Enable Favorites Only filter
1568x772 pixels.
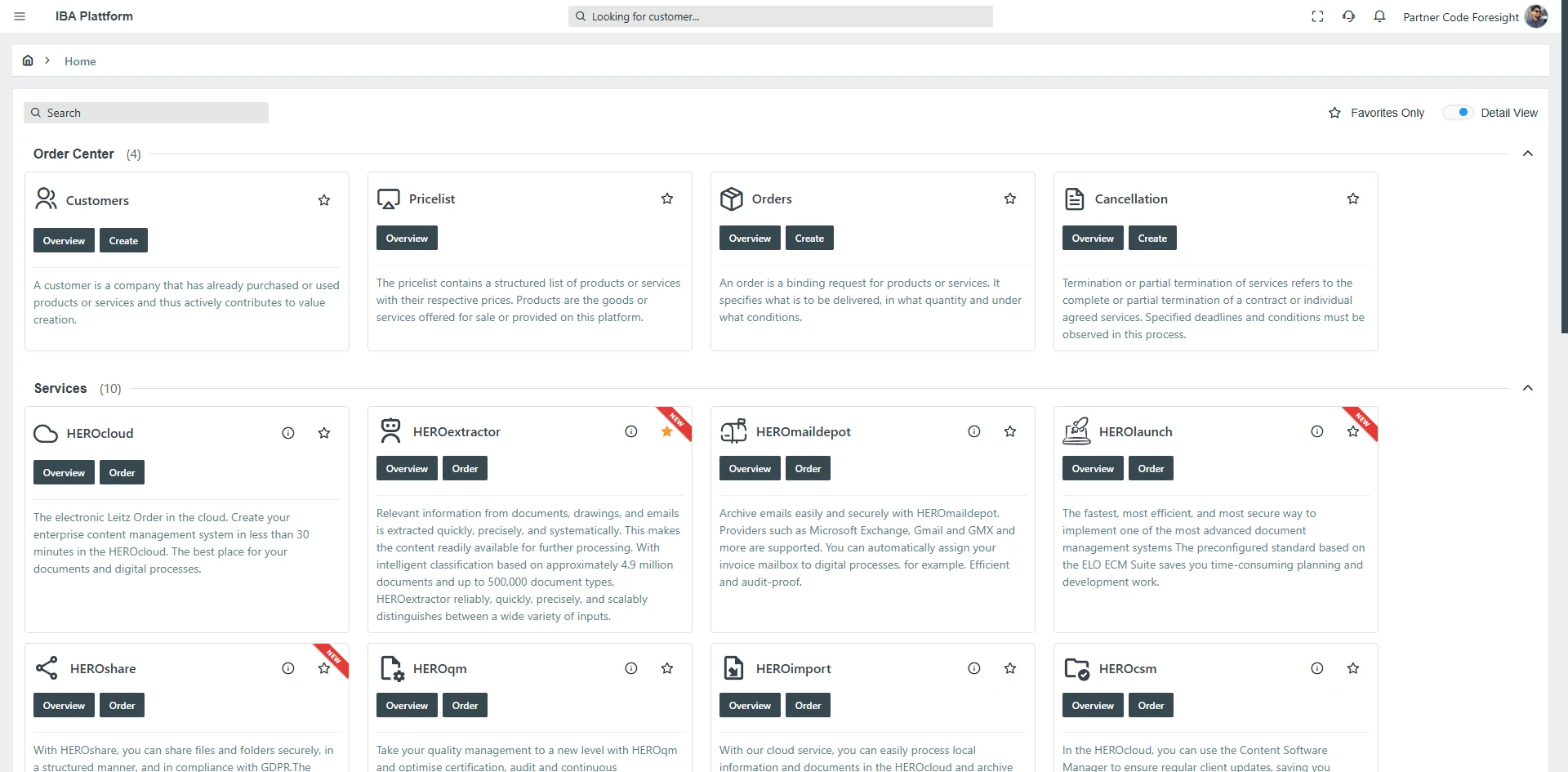click(x=1376, y=113)
